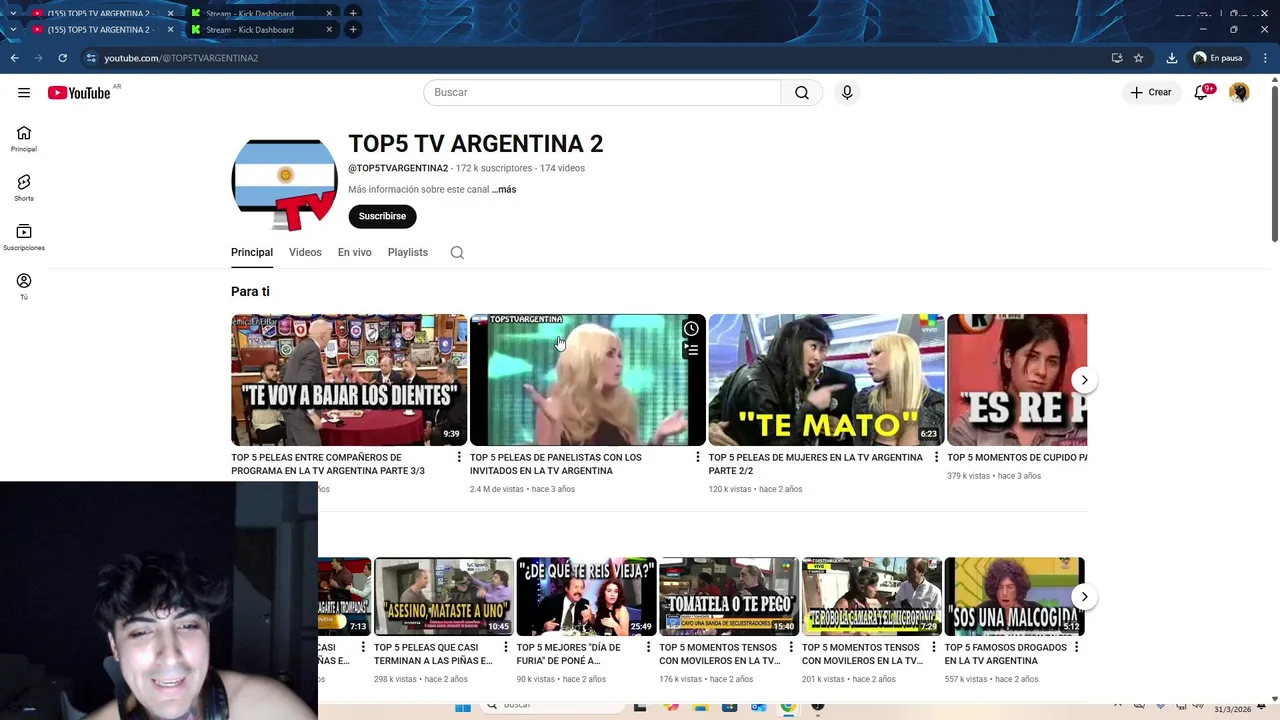Open the Chrome profile 'En pausa' chip
This screenshot has height=720, width=1280.
click(x=1217, y=58)
